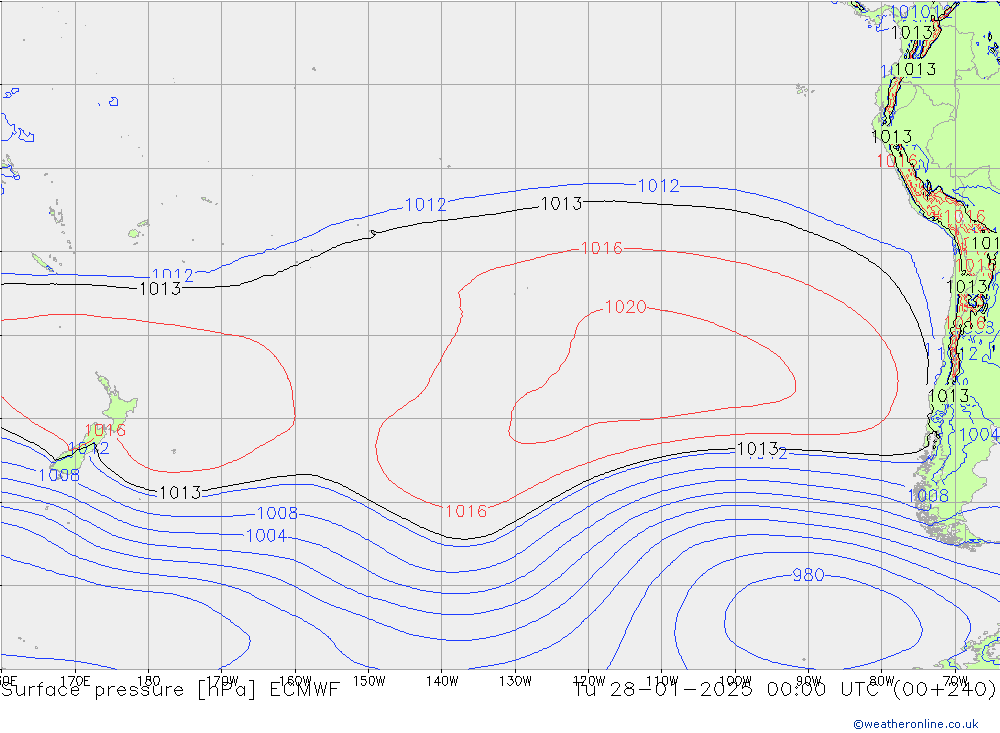Viewport: 1000px width, 733px height.
Task: Click the 1013 label between the two 1012 labels
Action: coord(561,204)
